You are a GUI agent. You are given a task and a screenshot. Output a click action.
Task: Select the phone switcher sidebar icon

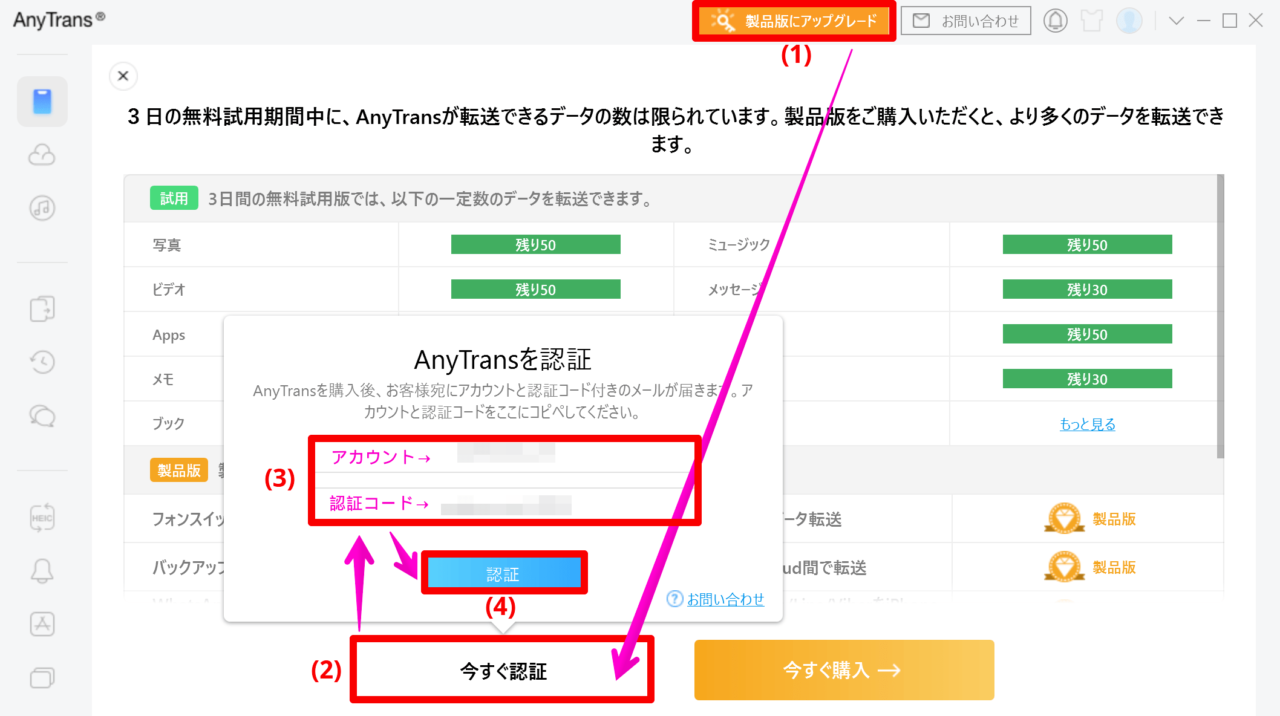42,308
